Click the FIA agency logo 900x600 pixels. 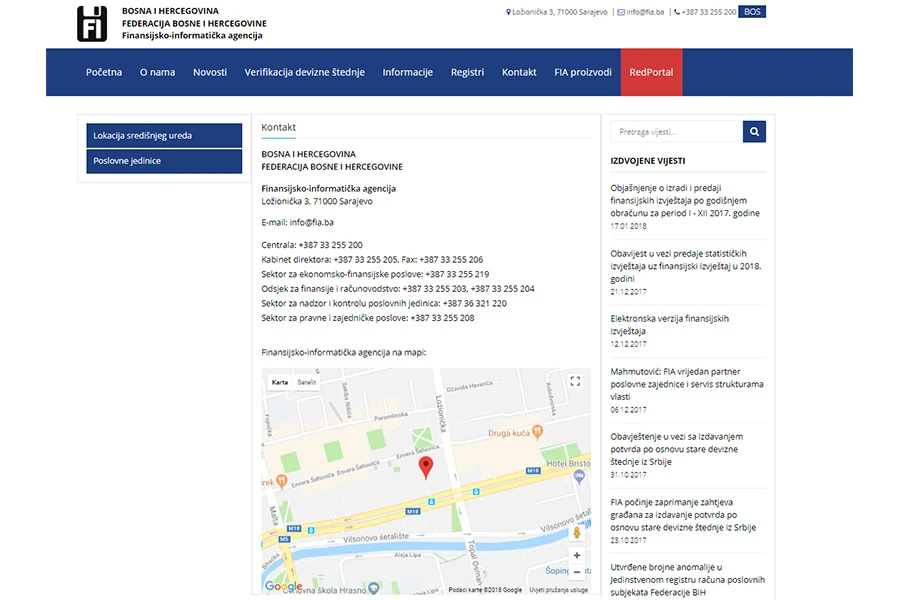pos(92,24)
